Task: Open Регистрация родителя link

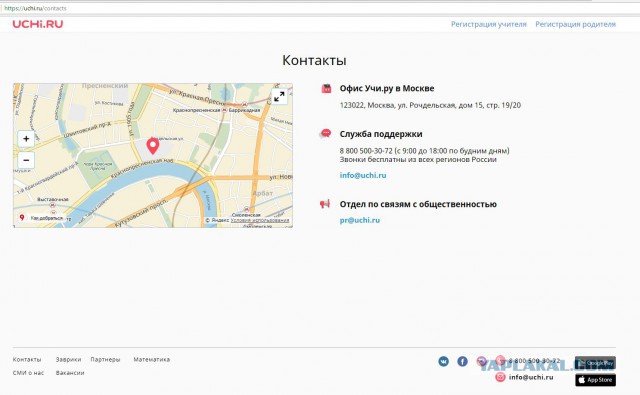Action: (575, 24)
